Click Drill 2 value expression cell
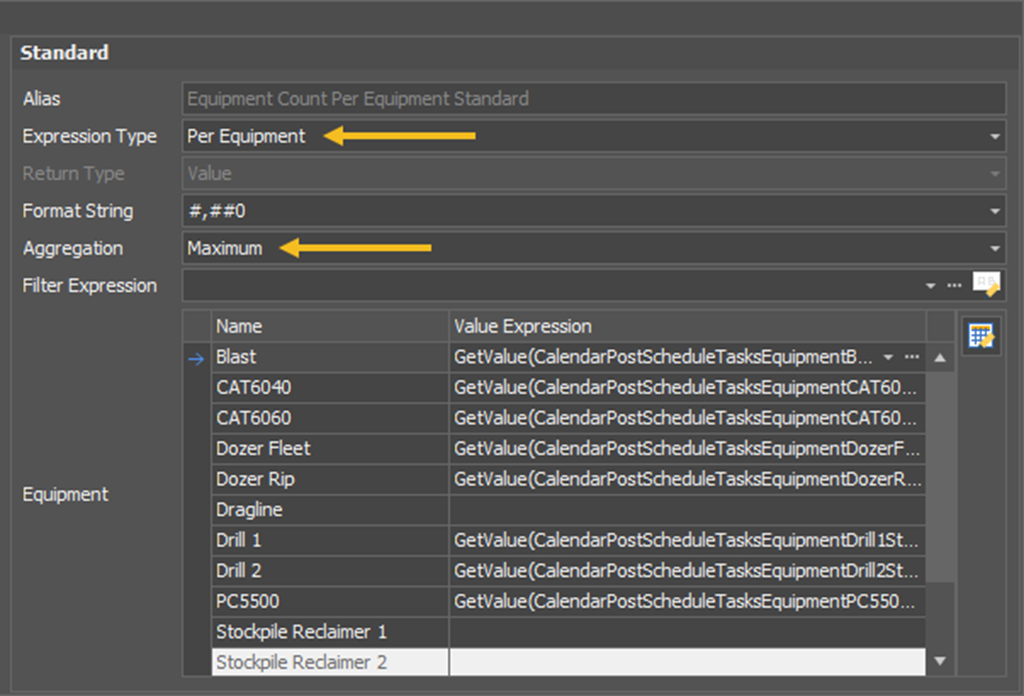 point(688,571)
